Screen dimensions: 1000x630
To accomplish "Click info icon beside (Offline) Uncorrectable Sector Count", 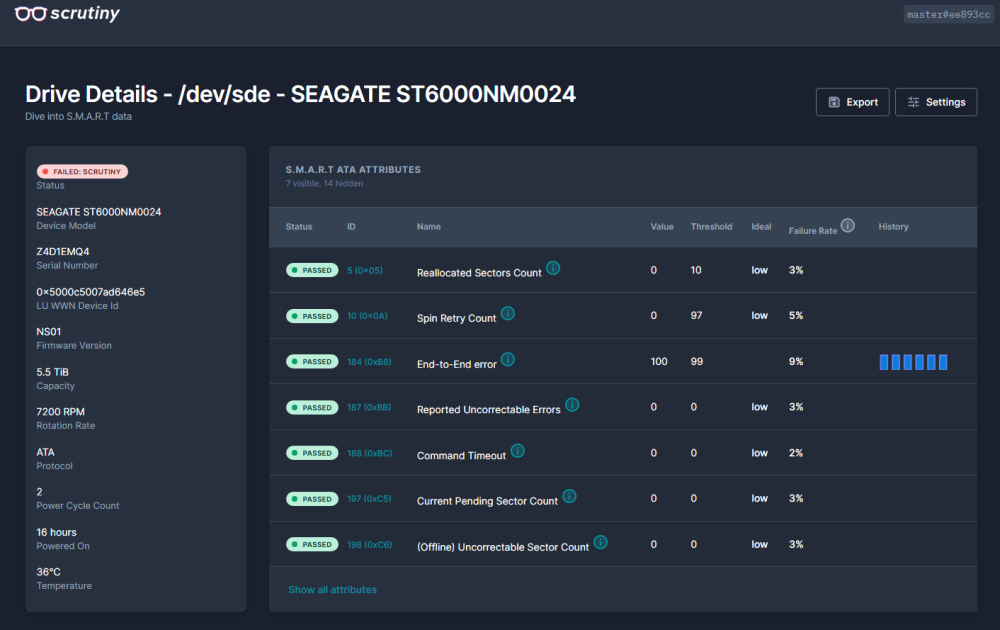I will [601, 542].
